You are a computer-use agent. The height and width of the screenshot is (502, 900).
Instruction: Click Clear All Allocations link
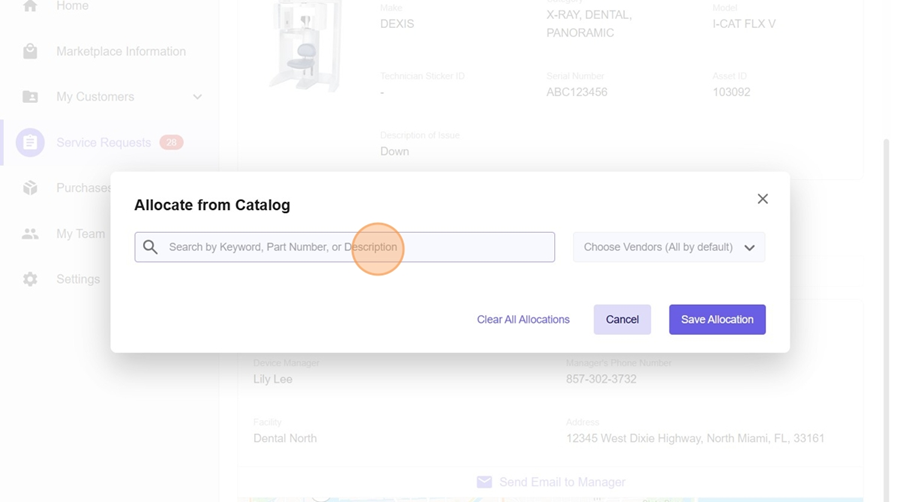pyautogui.click(x=523, y=320)
